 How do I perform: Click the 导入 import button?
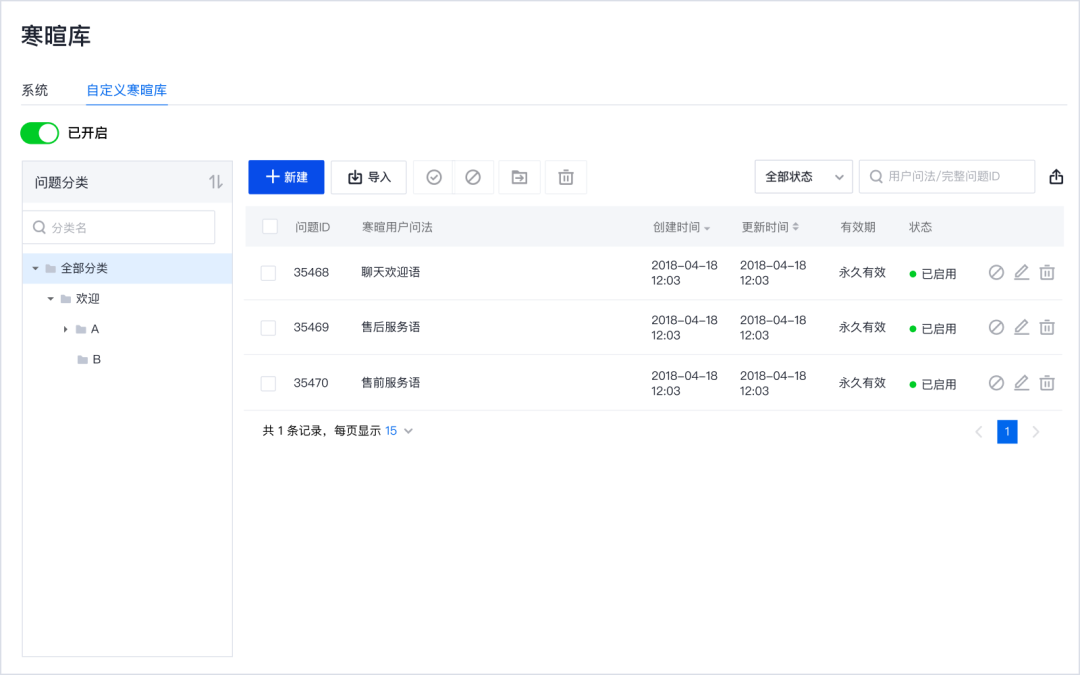pyautogui.click(x=368, y=176)
